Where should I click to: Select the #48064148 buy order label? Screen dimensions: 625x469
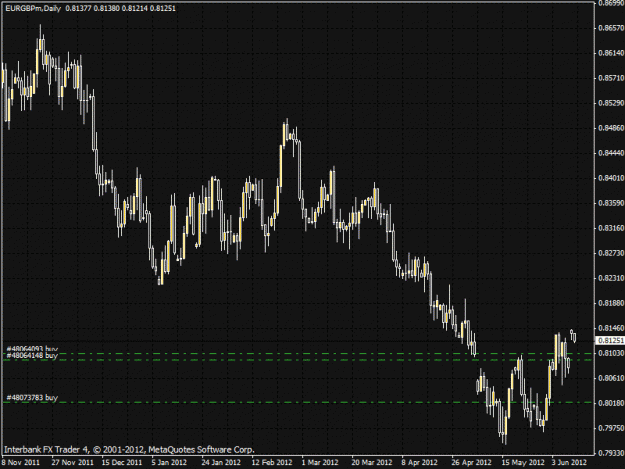point(32,355)
